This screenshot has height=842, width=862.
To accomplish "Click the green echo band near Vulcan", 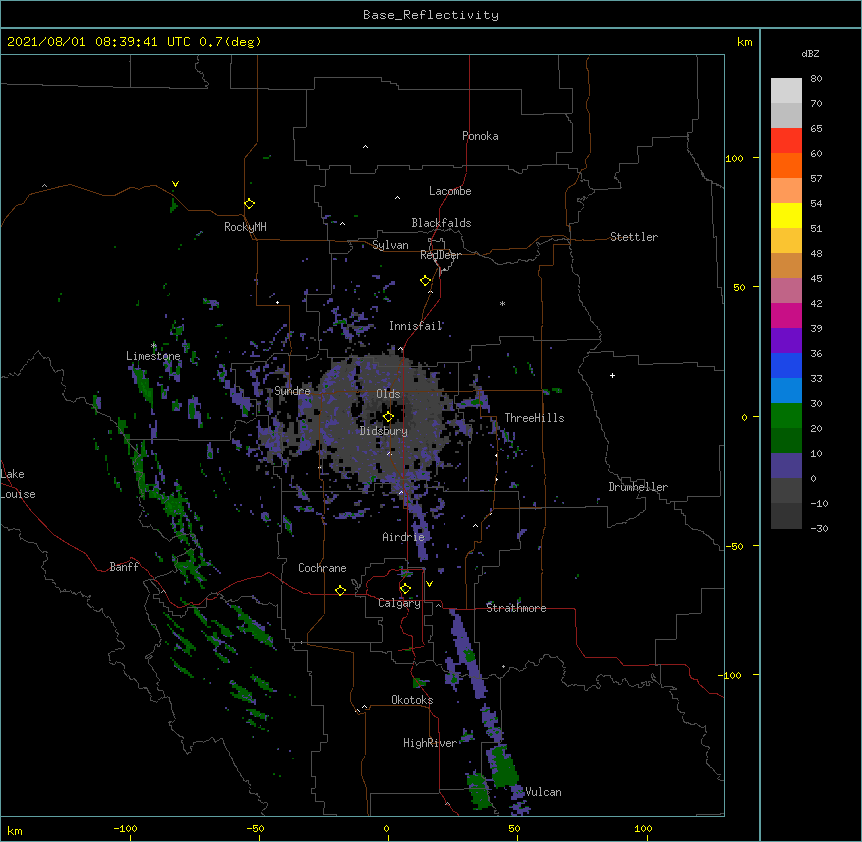I will click(502, 767).
